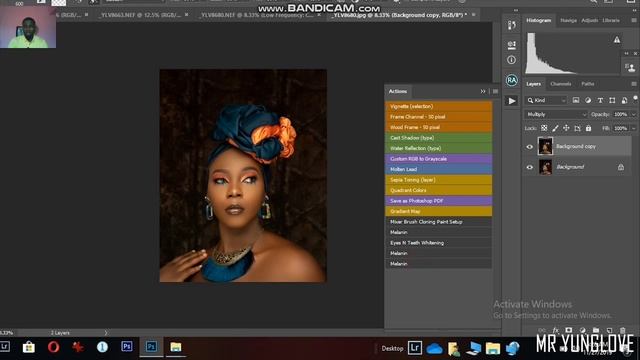Open the Opacity slider dropdown arrow
640x360 pixels.
633,115
